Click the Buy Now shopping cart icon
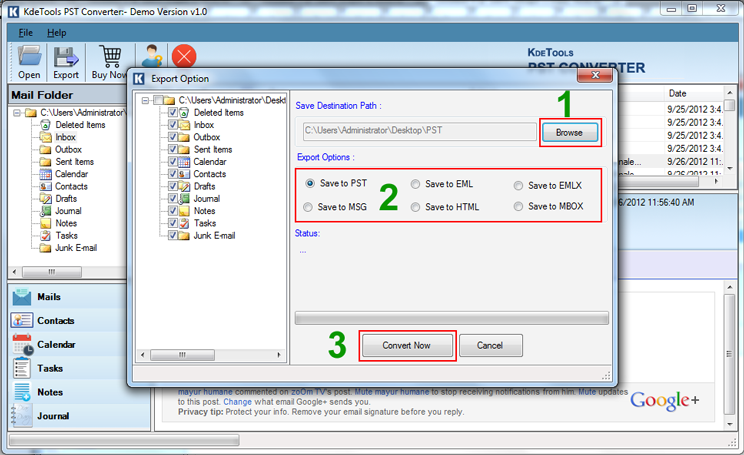Image resolution: width=744 pixels, height=455 pixels. tap(110, 58)
